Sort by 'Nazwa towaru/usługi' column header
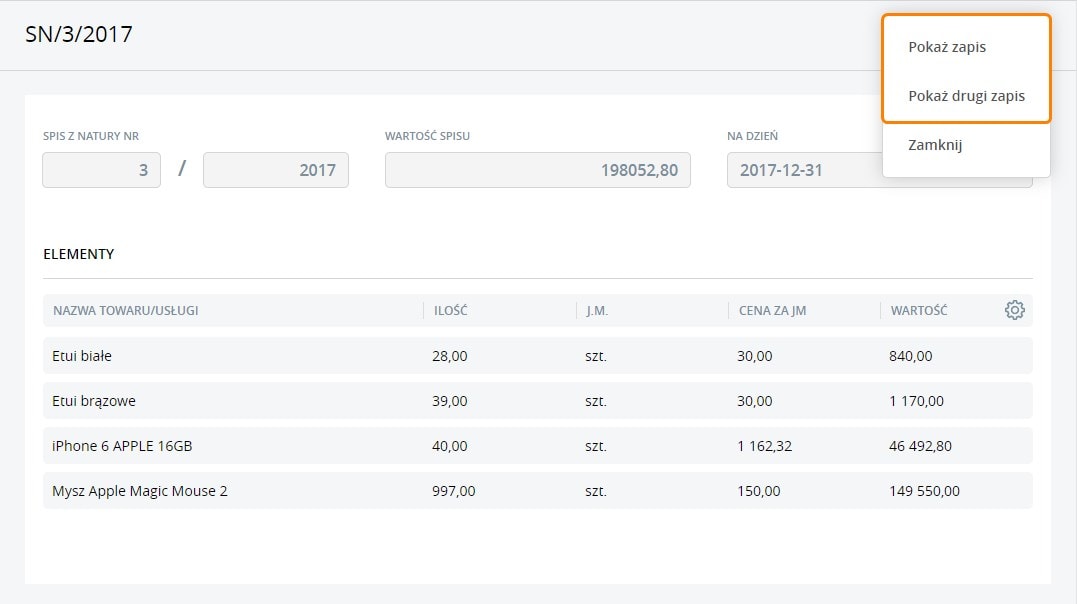1077x604 pixels. (126, 310)
